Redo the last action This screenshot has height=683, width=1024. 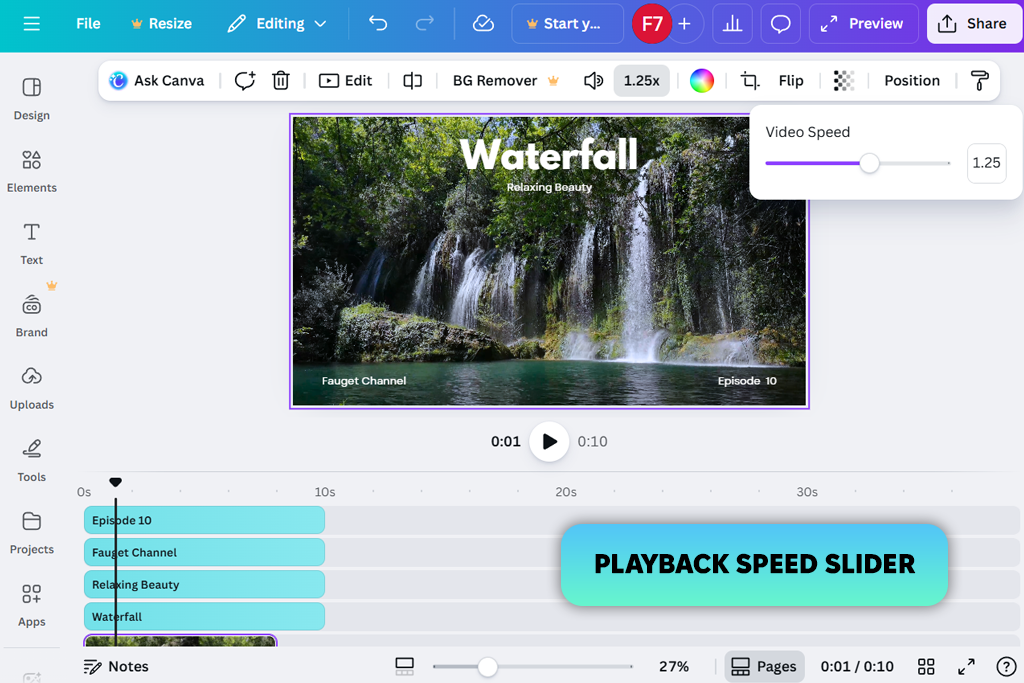pyautogui.click(x=424, y=24)
